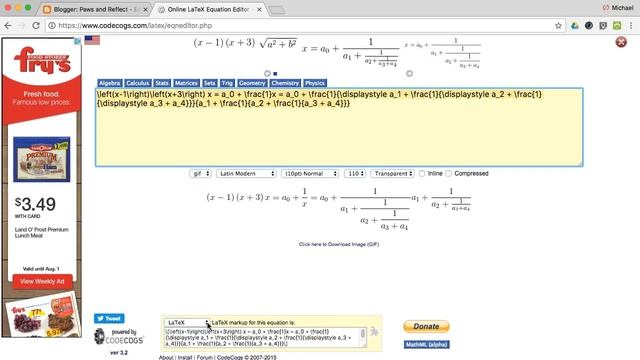
Task: Open the Sets symbols tab
Action: tap(209, 83)
